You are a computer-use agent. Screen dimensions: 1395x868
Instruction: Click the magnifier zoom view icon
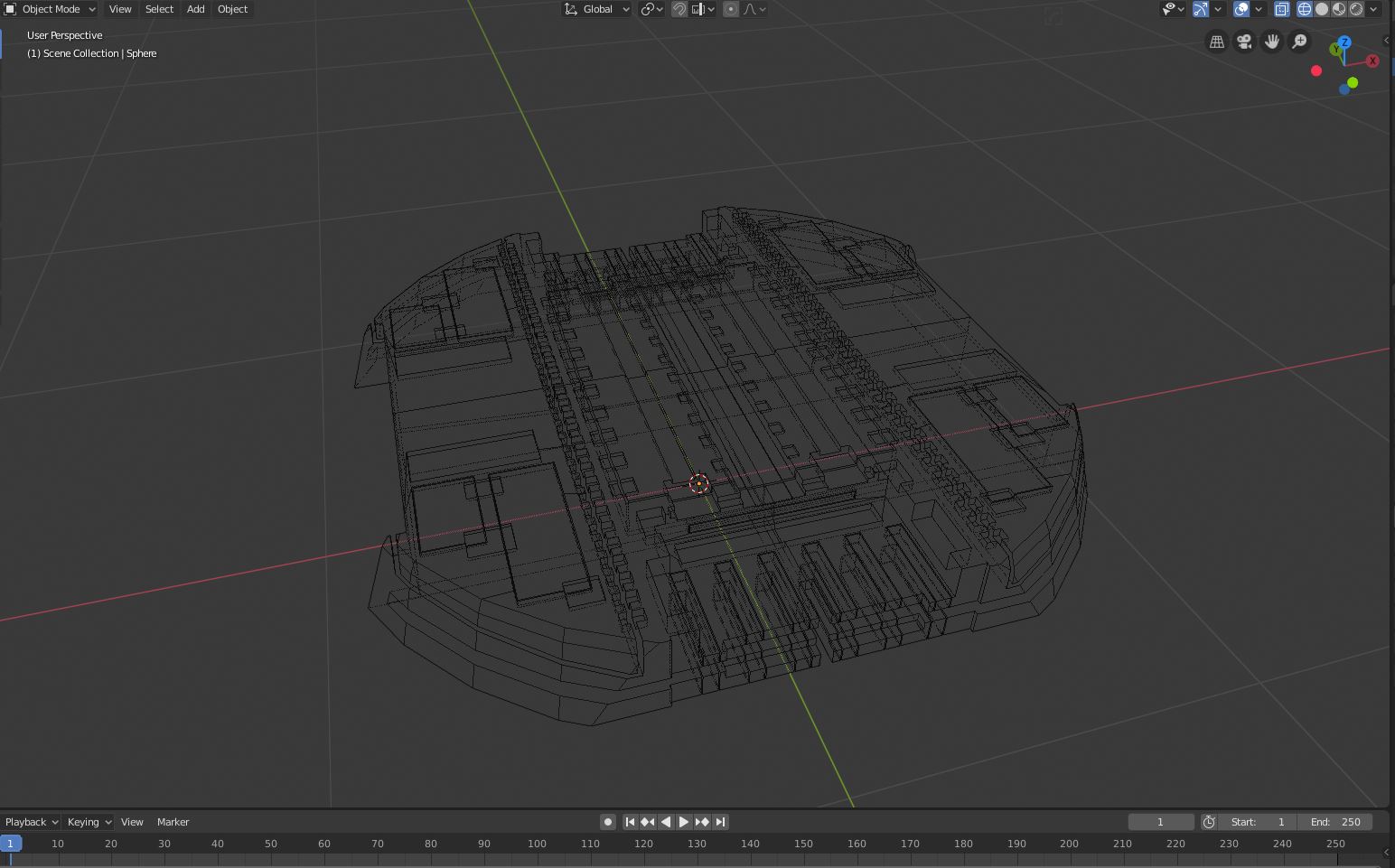1299,42
